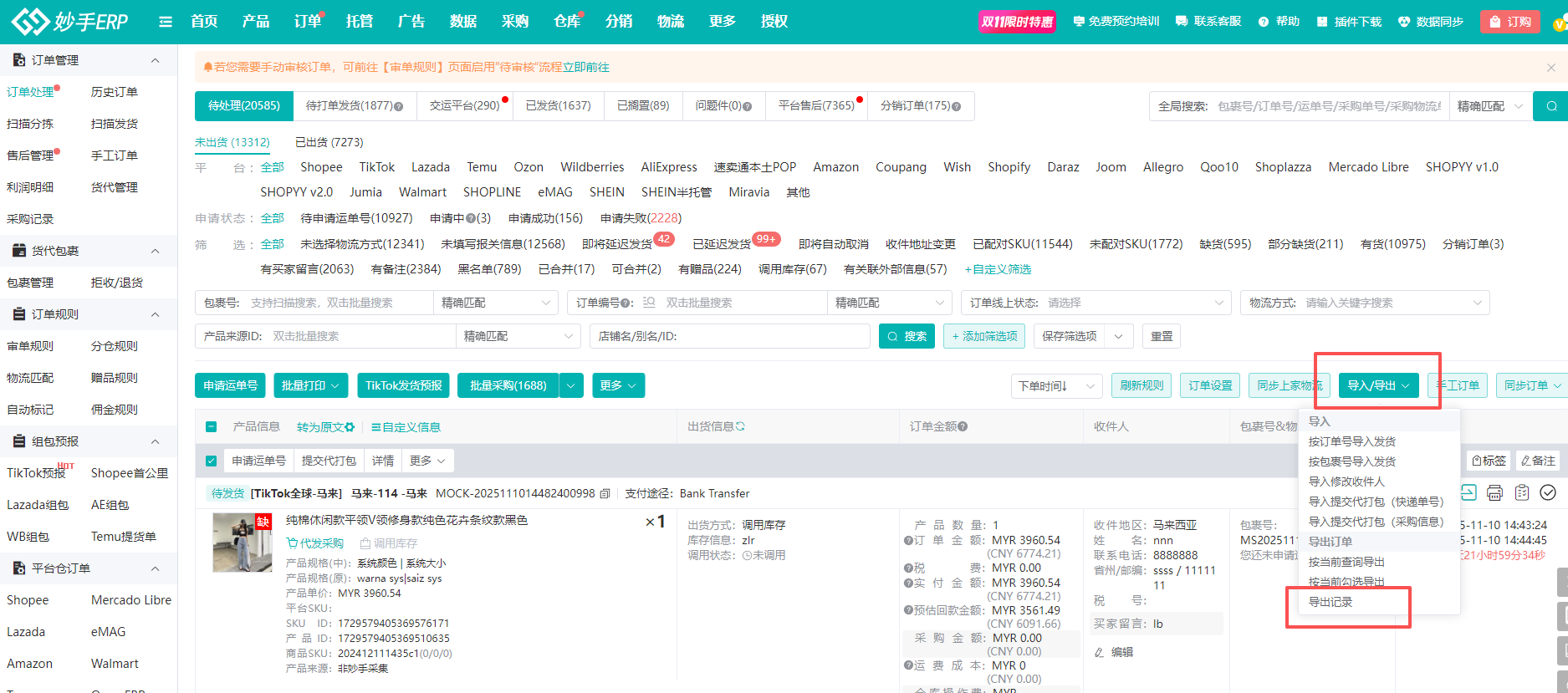The height and width of the screenshot is (693, 1568).
Task: Collapse the 平台仓订单 sidebar section
Action: pyautogui.click(x=155, y=568)
